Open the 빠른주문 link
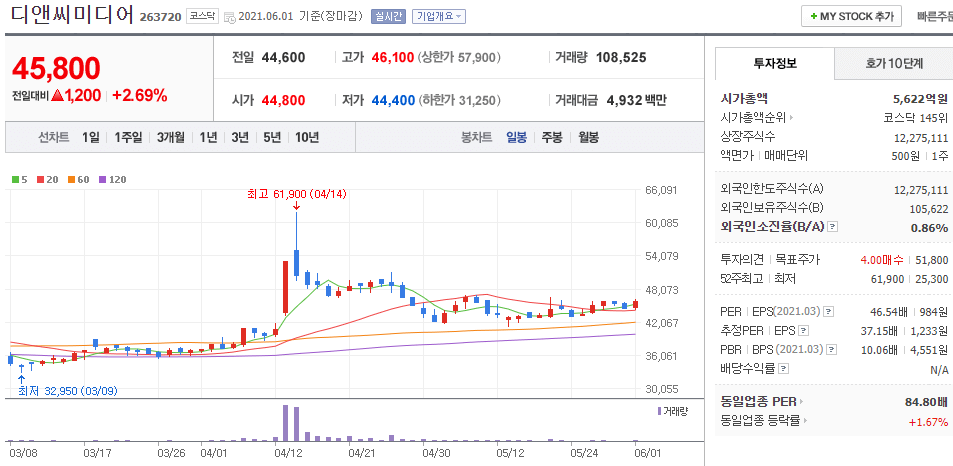This screenshot has width=953, height=466. [x=935, y=16]
